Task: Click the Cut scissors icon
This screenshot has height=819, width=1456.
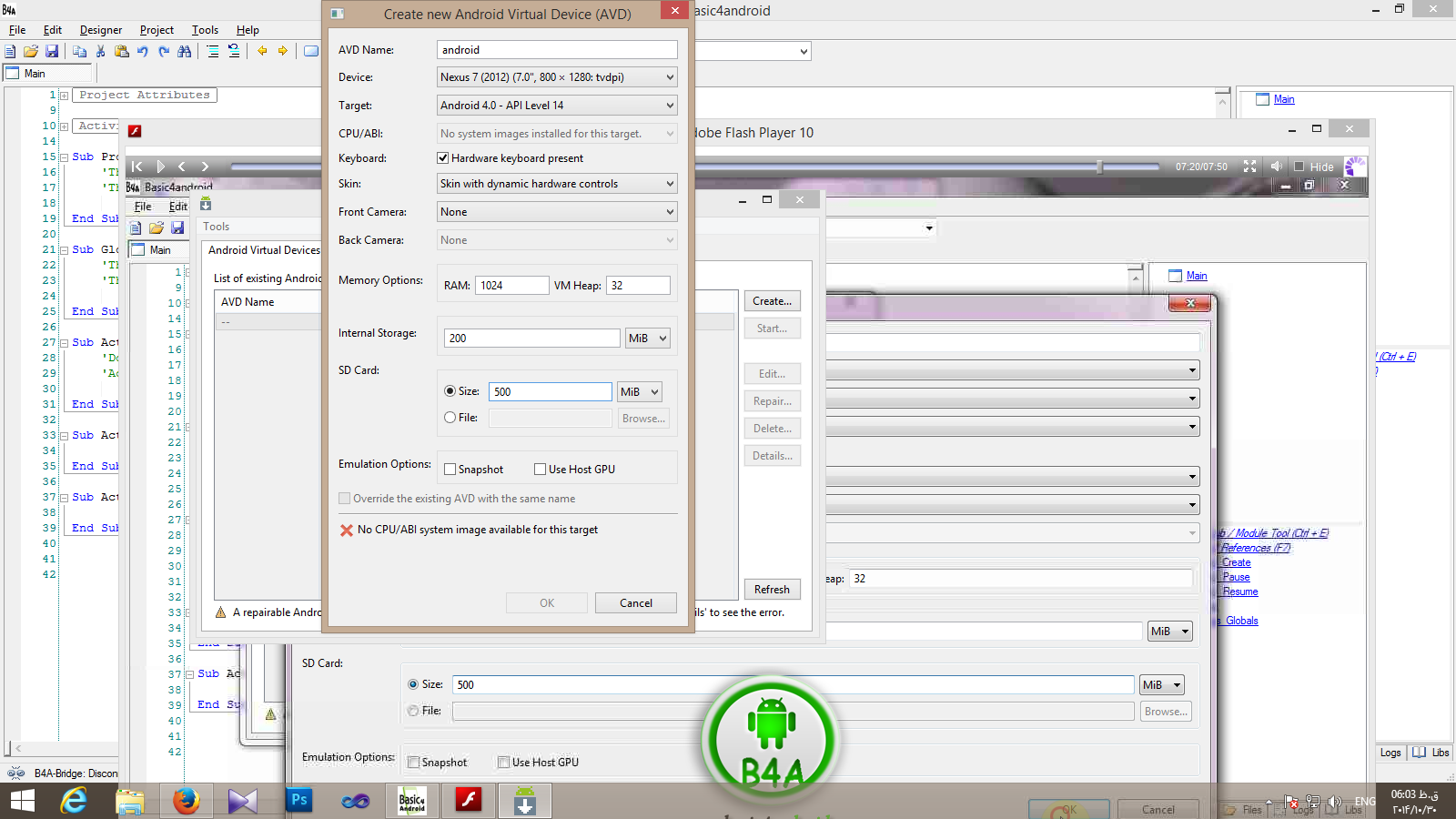Action: [x=100, y=51]
